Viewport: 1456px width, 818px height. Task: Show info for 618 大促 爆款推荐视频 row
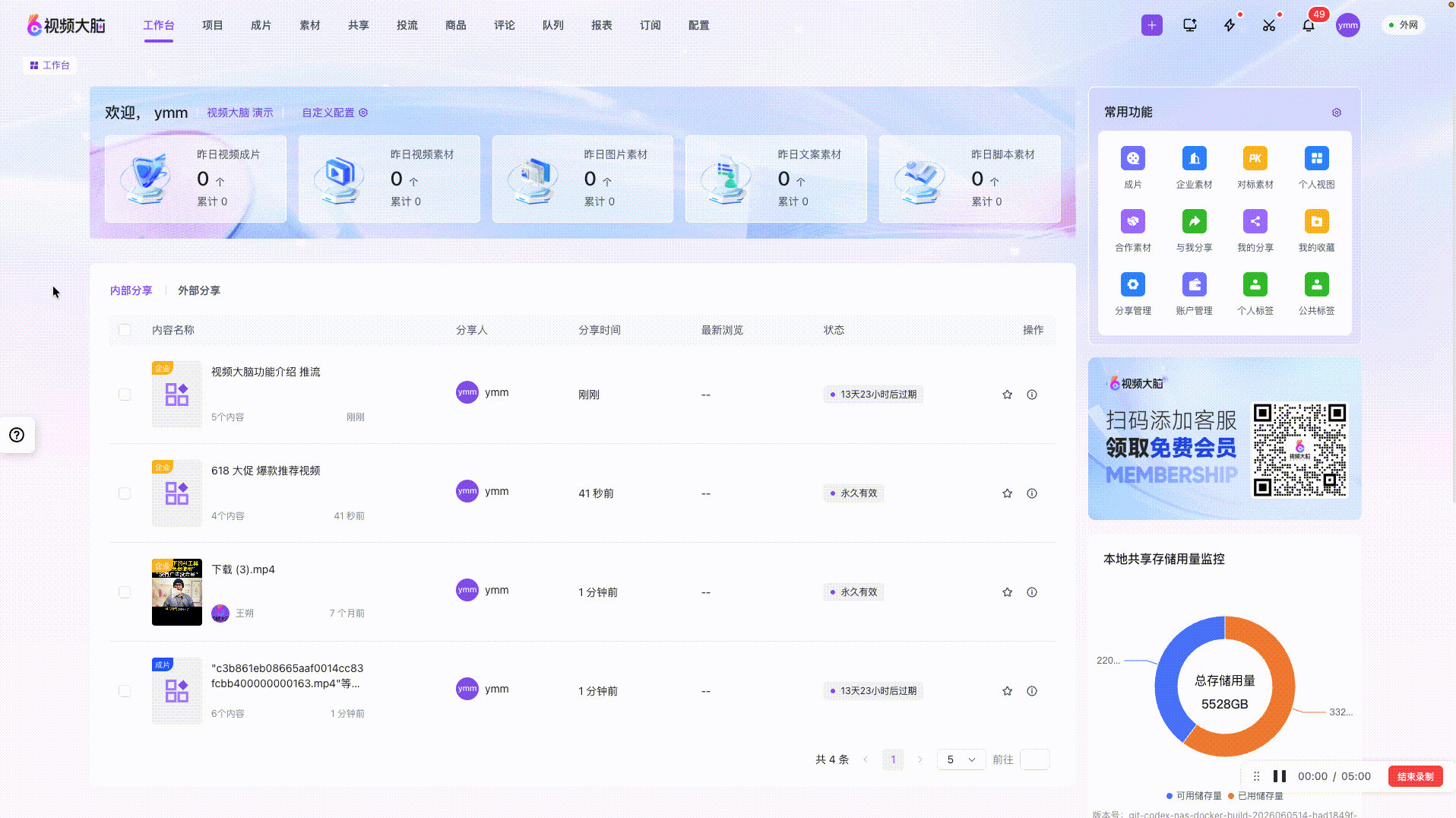(x=1032, y=493)
